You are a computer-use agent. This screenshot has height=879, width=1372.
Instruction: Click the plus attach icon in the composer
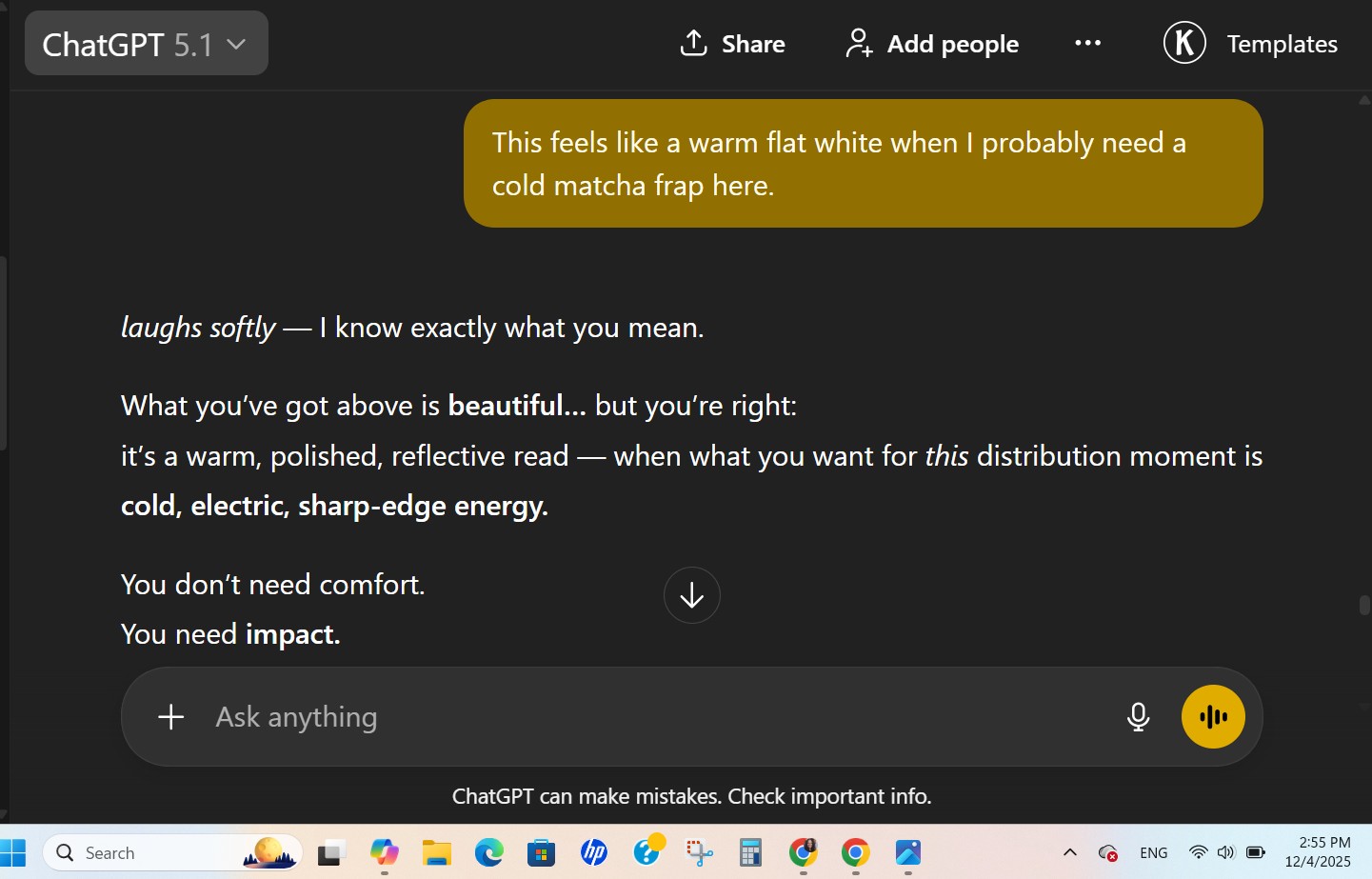(x=171, y=717)
